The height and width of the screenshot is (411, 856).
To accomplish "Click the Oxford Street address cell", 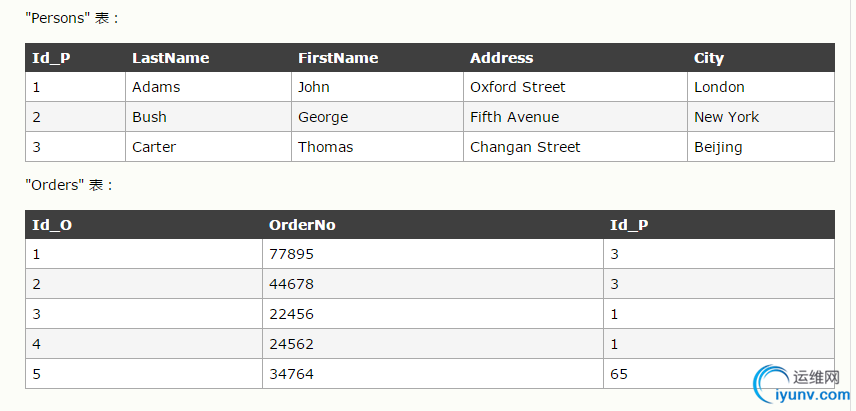I will coord(517,87).
